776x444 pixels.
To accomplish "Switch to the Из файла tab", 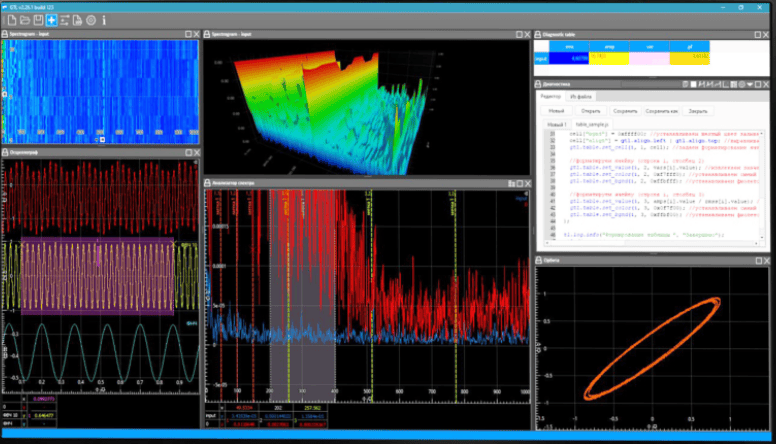I will pos(580,97).
